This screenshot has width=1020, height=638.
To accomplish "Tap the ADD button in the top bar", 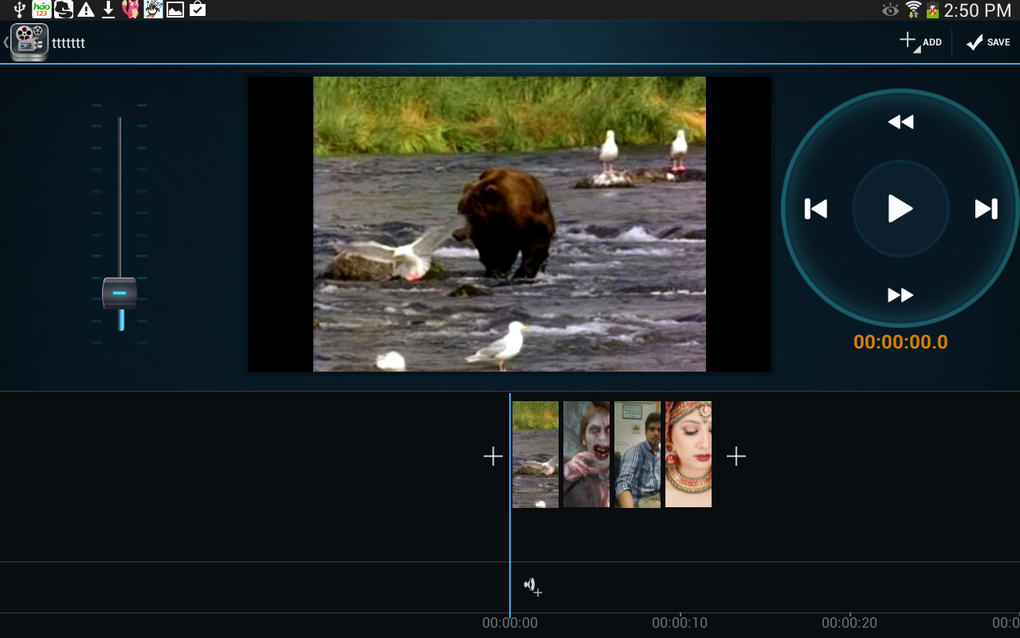I will click(x=920, y=42).
